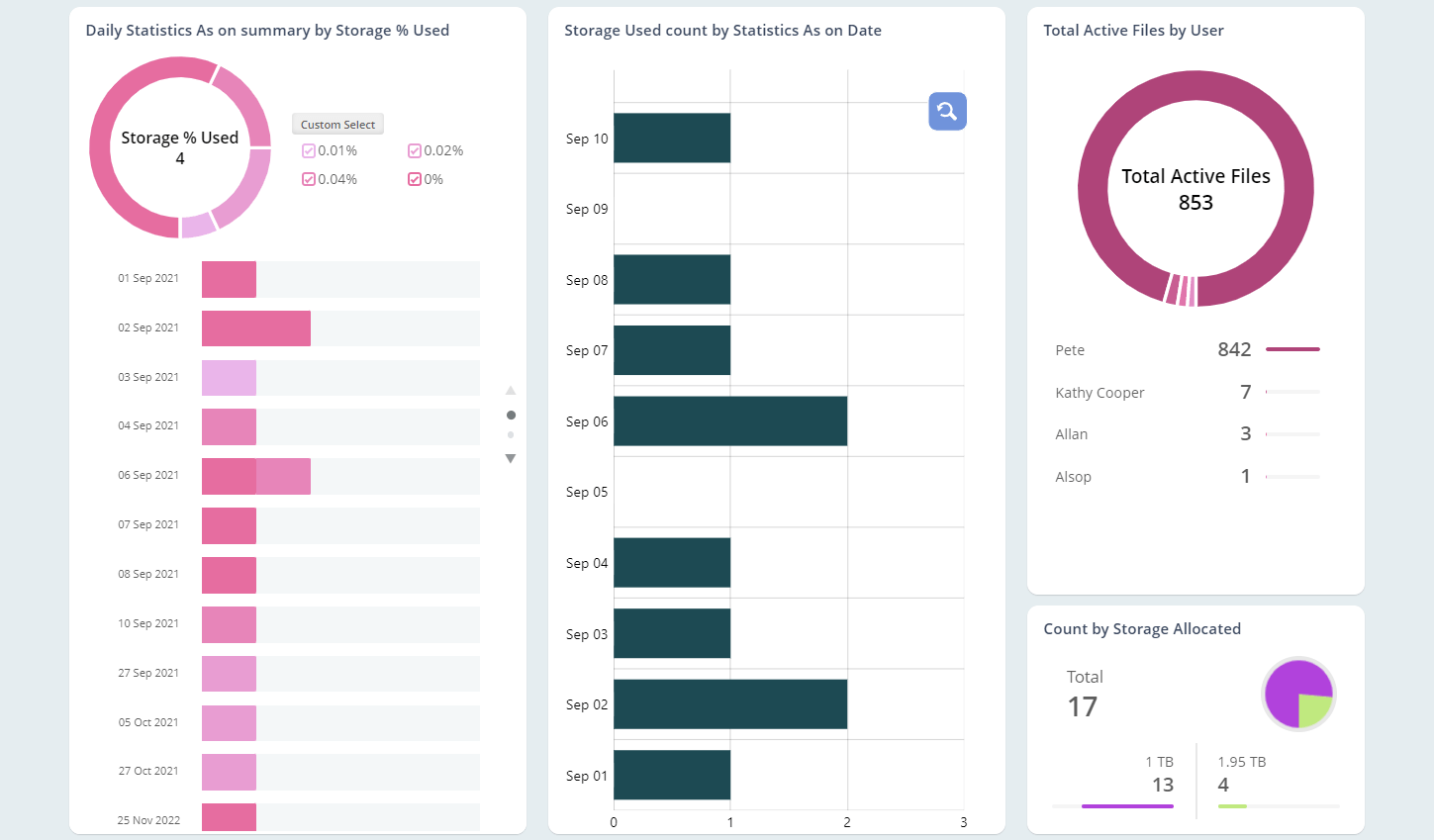Select the Sep 06 bar in Storage Used chart
The width and height of the screenshot is (1434, 840).
(730, 420)
